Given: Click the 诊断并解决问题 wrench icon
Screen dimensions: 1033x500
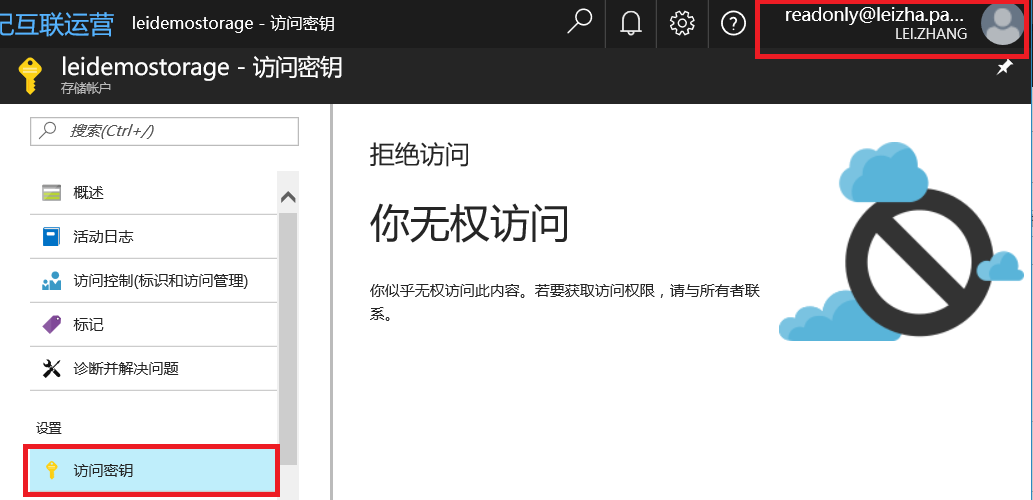Looking at the screenshot, I should (51, 368).
